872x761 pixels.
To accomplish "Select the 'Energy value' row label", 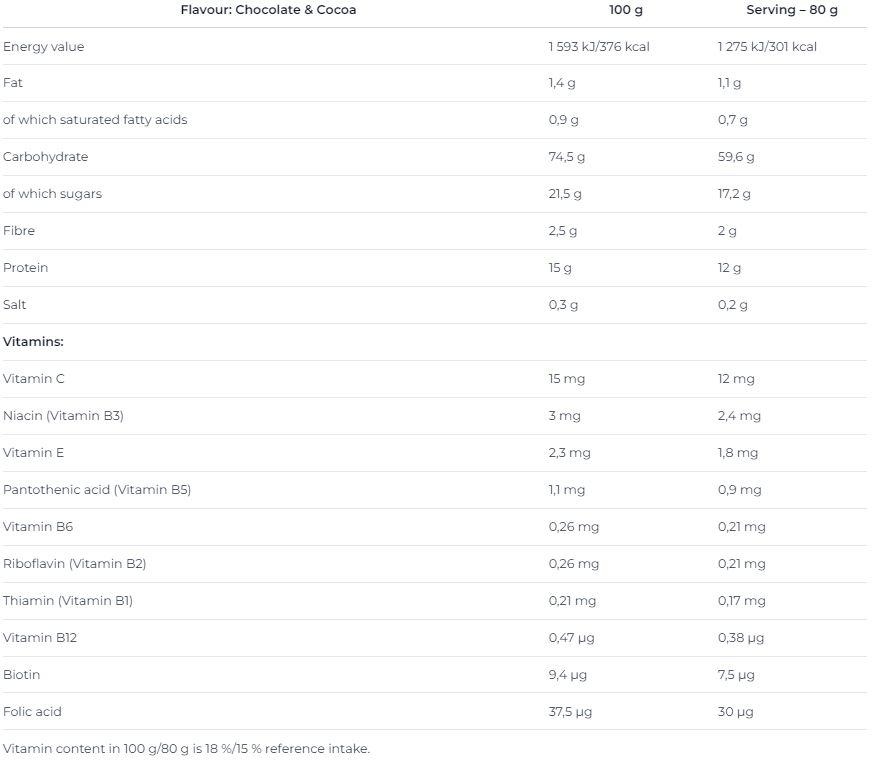I will (x=44, y=47).
